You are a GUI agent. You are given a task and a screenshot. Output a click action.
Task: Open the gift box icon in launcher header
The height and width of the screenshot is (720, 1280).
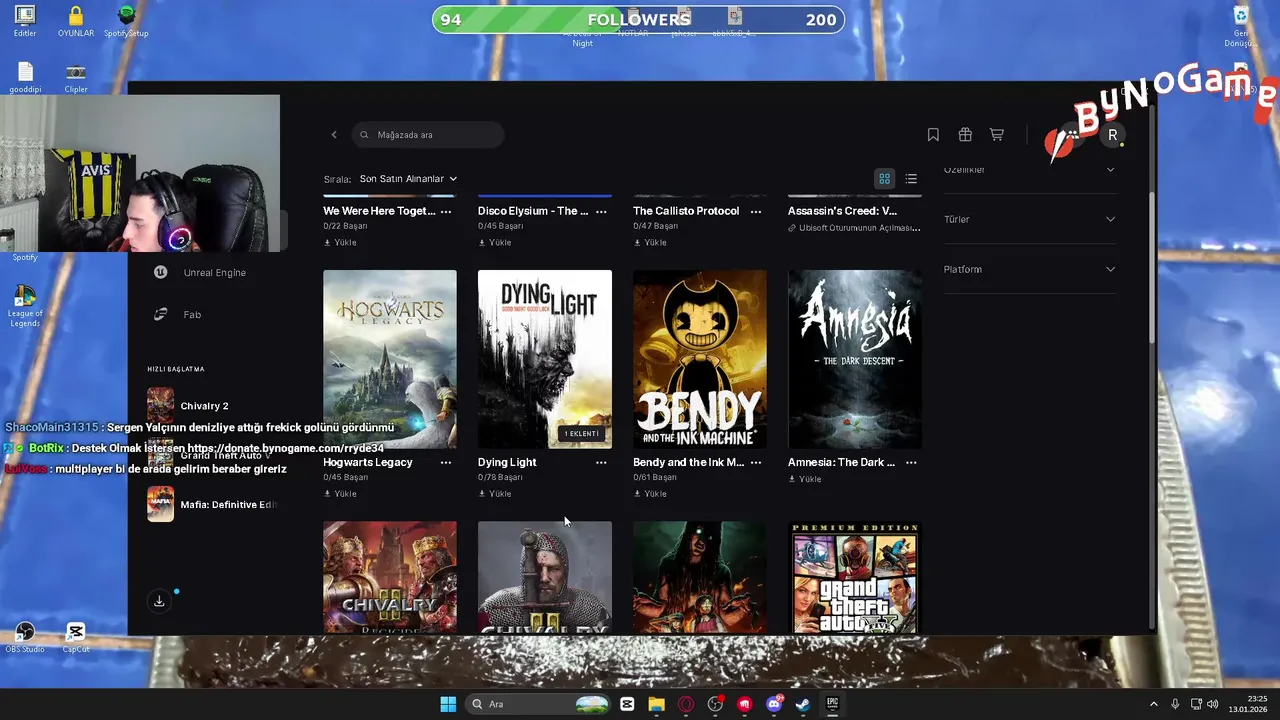point(965,135)
